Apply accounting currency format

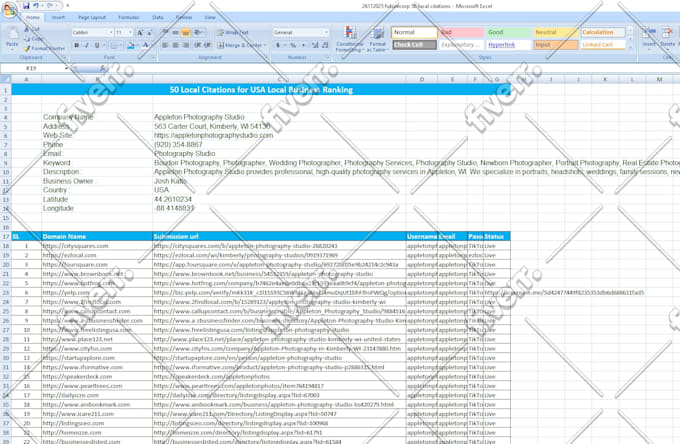pyautogui.click(x=278, y=45)
